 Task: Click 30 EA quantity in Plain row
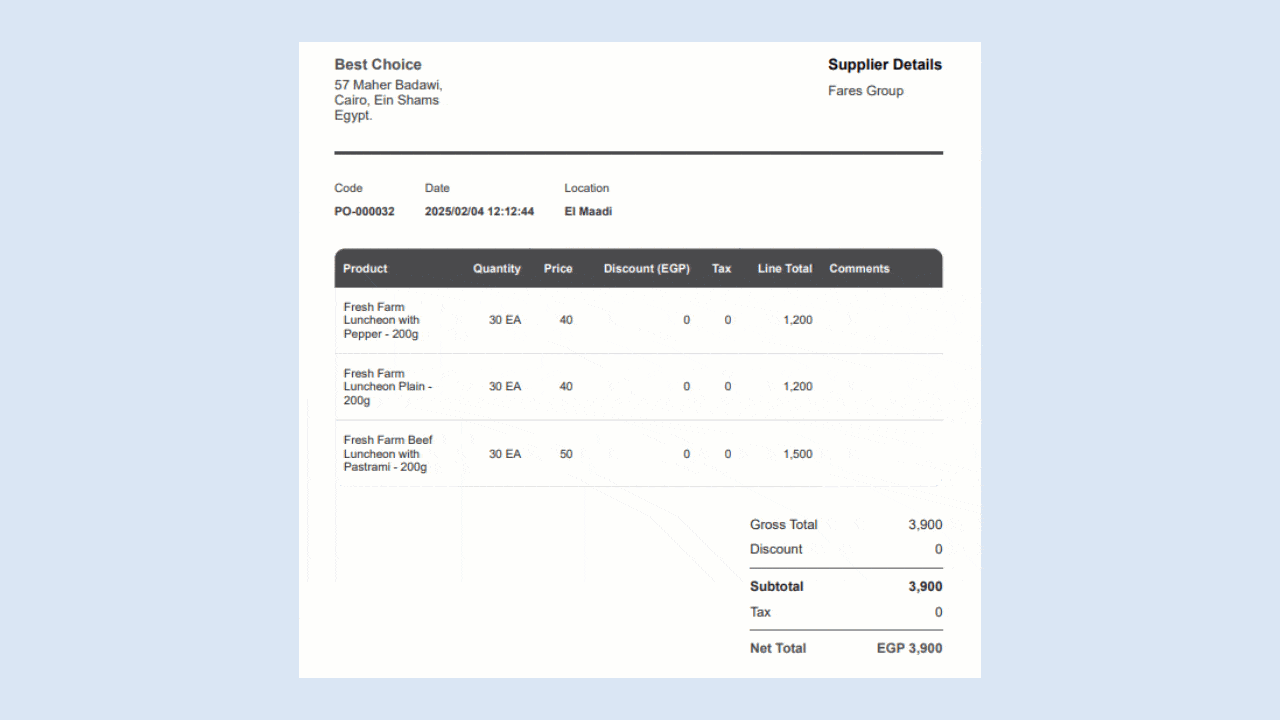505,387
